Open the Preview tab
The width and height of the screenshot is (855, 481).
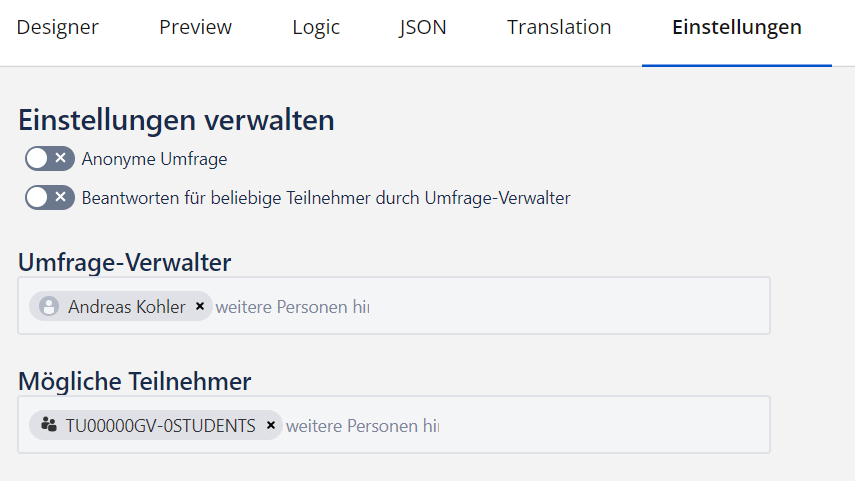pos(195,27)
